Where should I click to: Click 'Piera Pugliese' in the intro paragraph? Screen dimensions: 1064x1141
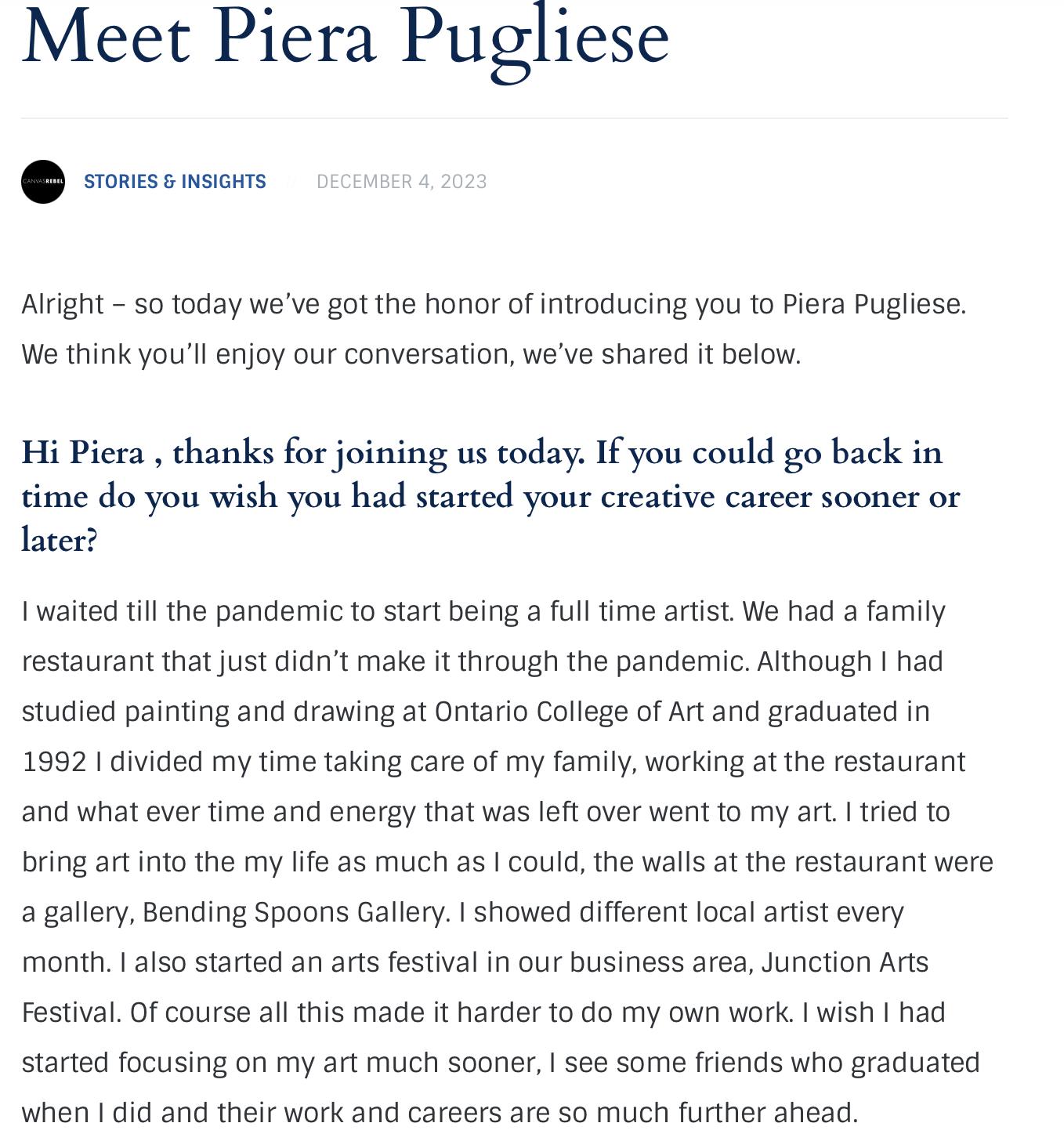point(873,304)
